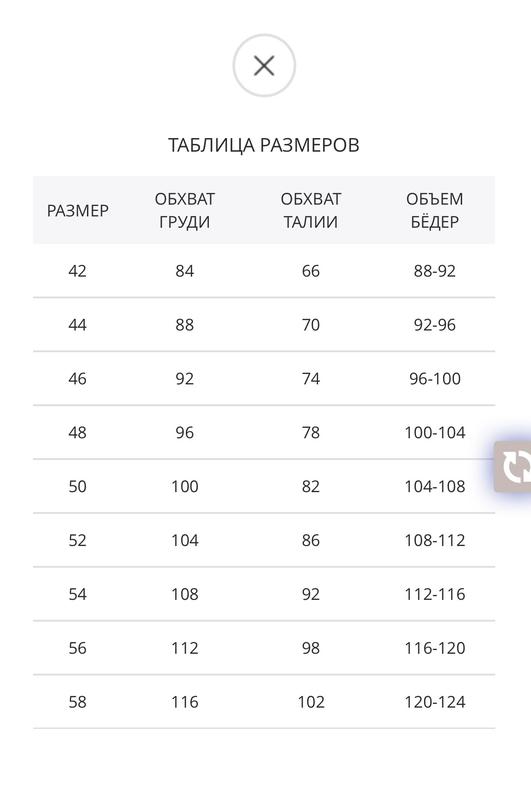Select the РАЗМЕР column header
This screenshot has width=531, height=800.
pyautogui.click(x=78, y=211)
